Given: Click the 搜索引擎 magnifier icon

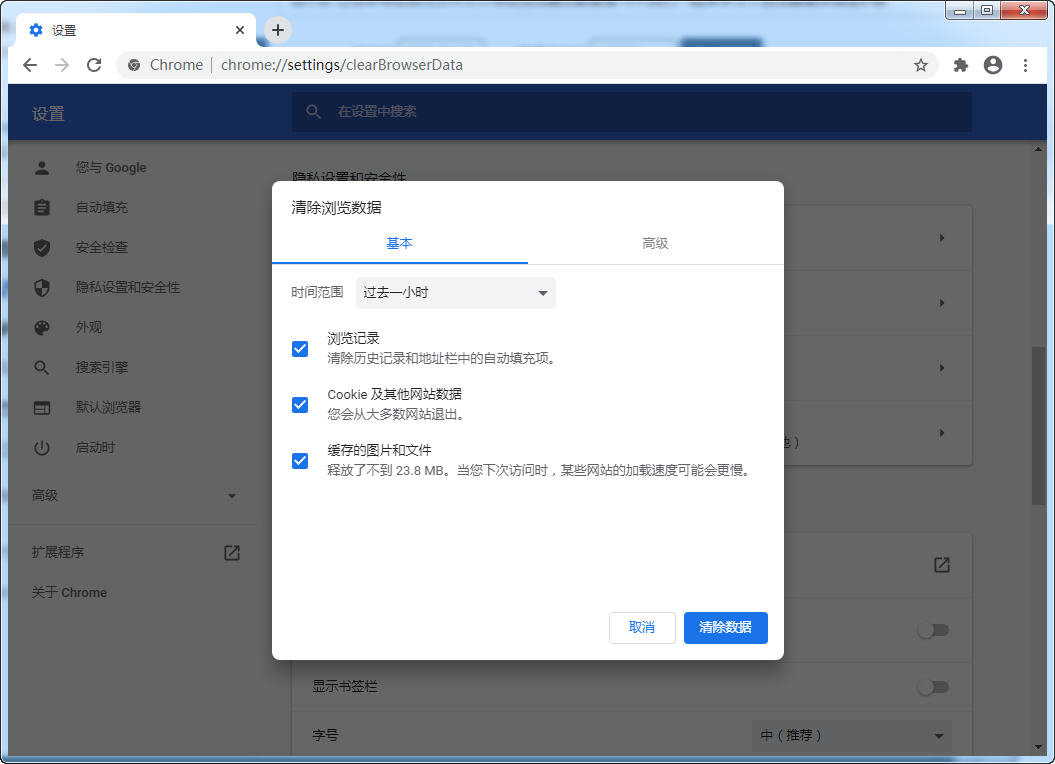Looking at the screenshot, I should [41, 367].
